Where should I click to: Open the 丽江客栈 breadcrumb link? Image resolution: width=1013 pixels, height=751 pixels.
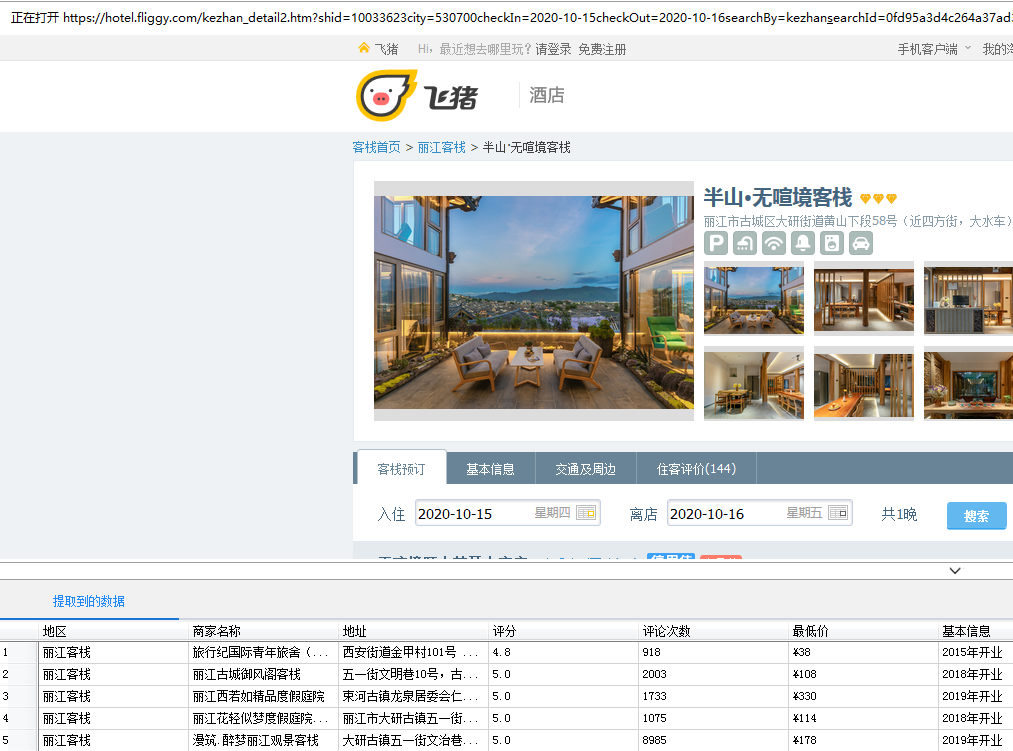pos(442,147)
